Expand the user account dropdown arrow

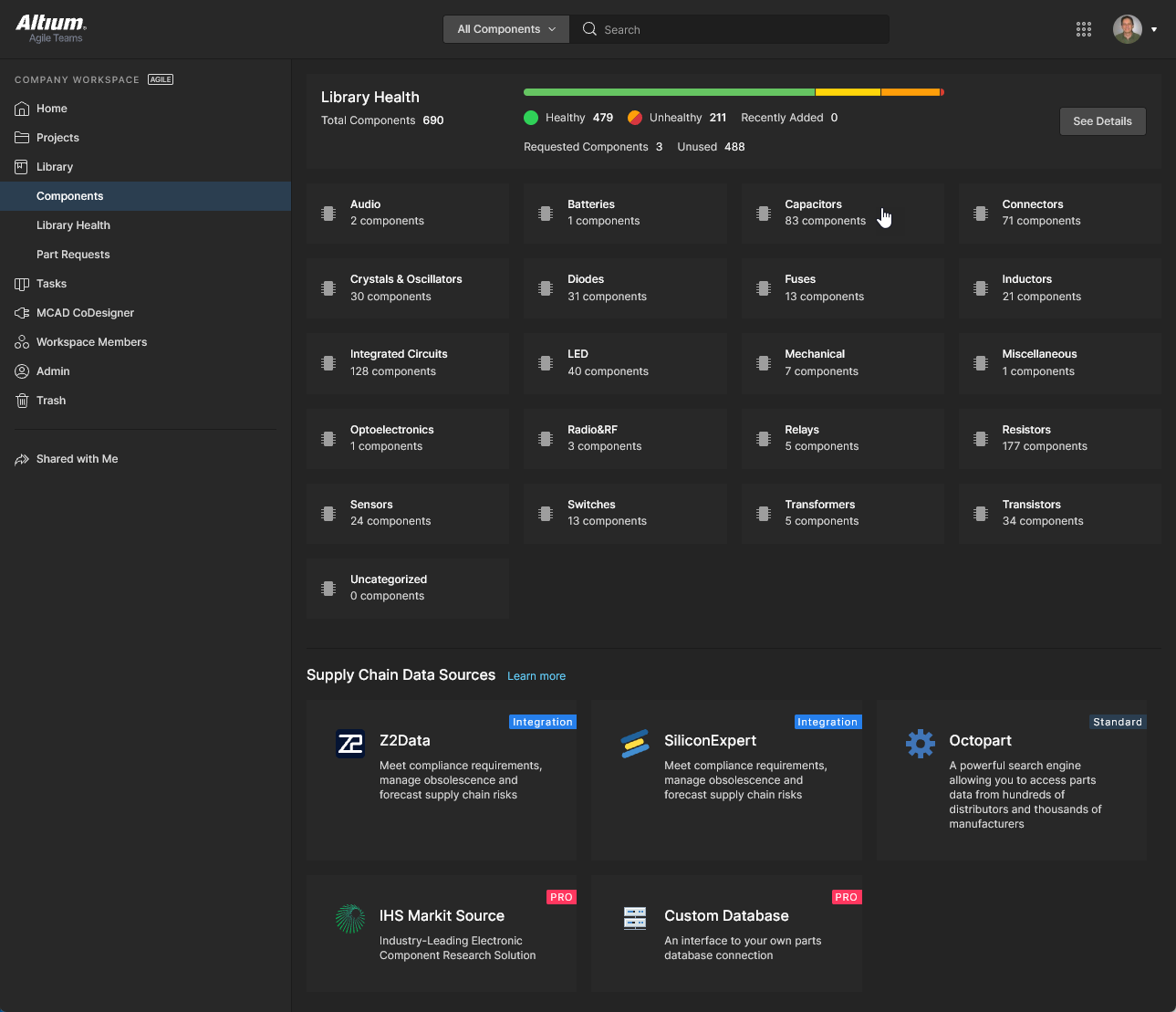coord(1154,29)
